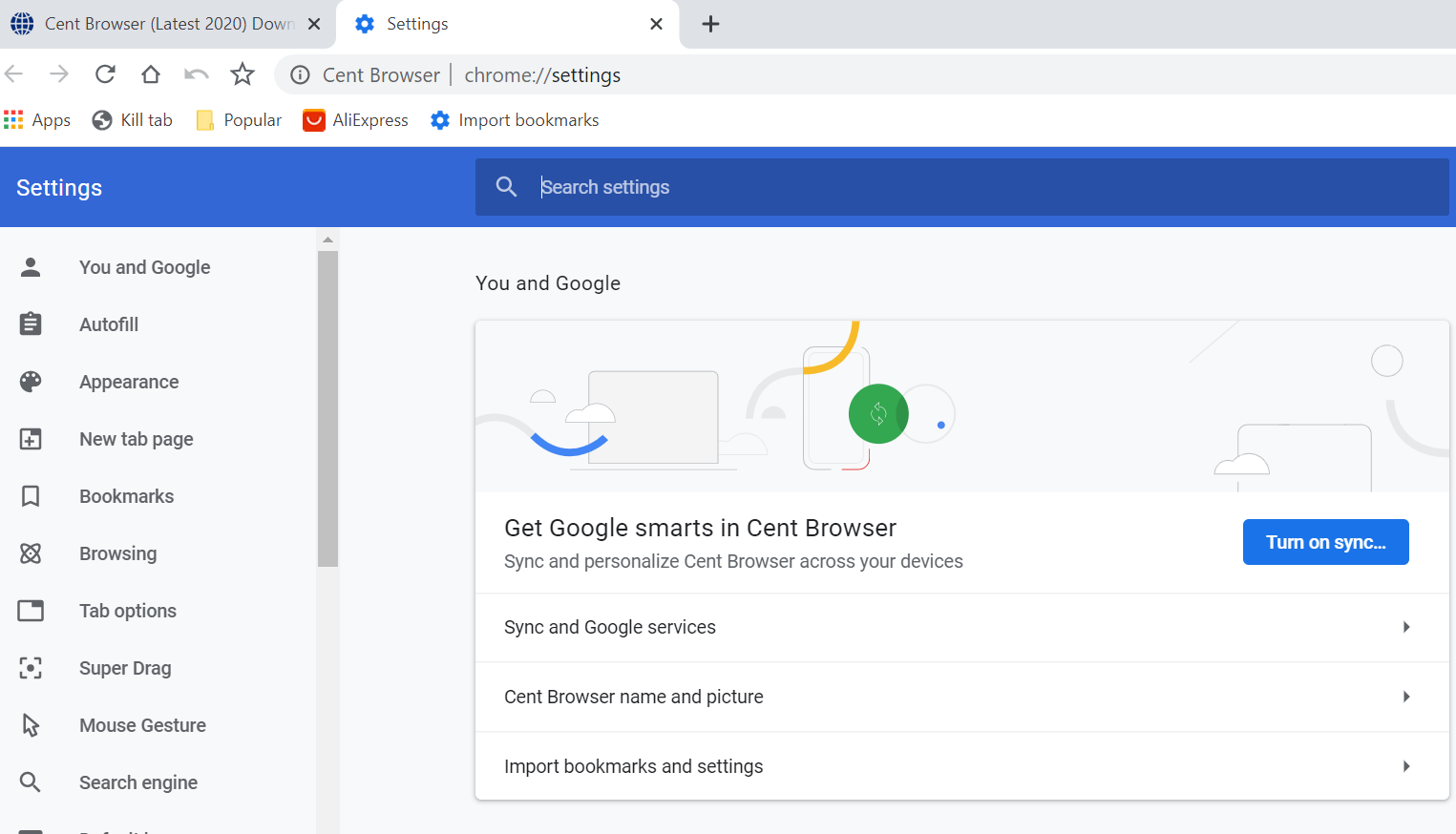Click the Search engine magnifier icon
Viewport: 1456px width, 834px height.
(31, 782)
